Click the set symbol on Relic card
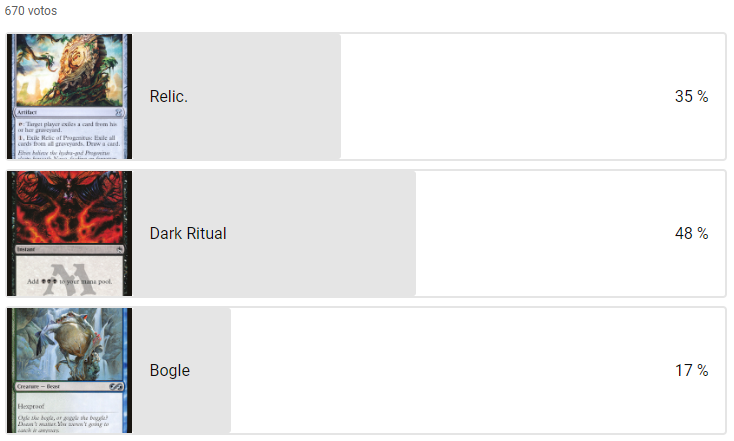 pyautogui.click(x=118, y=112)
